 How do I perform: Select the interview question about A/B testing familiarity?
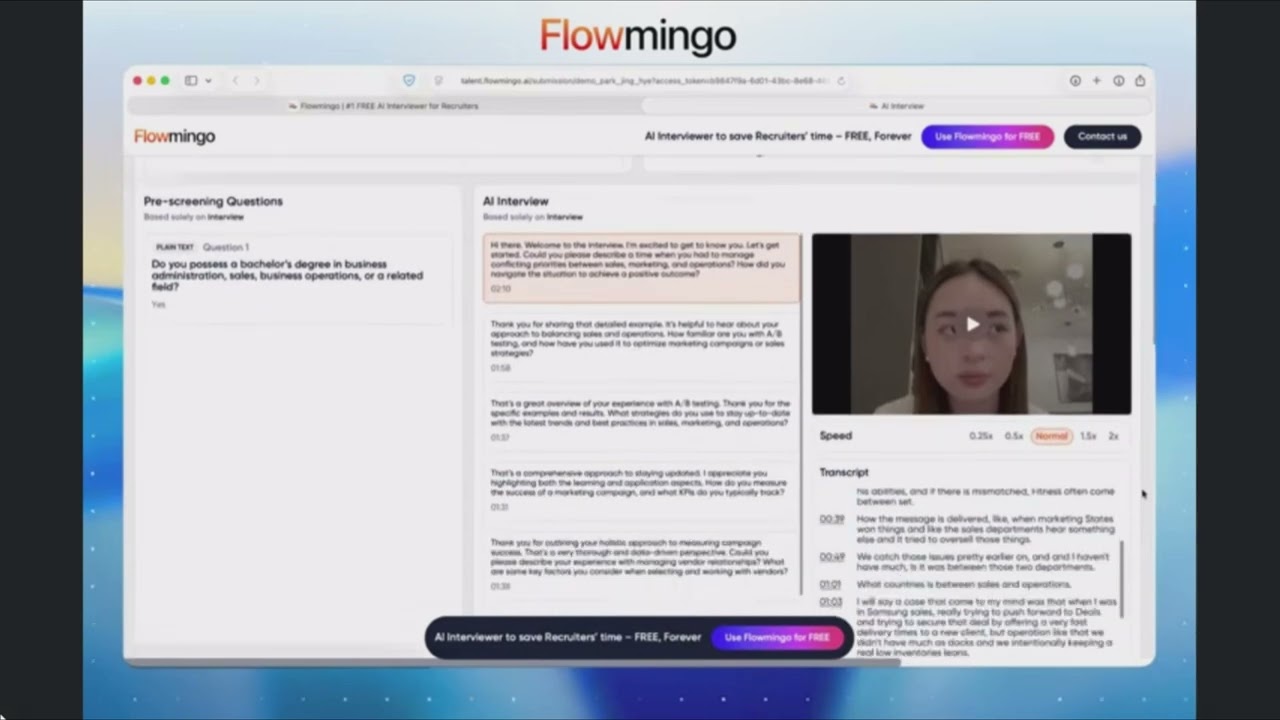tap(641, 345)
